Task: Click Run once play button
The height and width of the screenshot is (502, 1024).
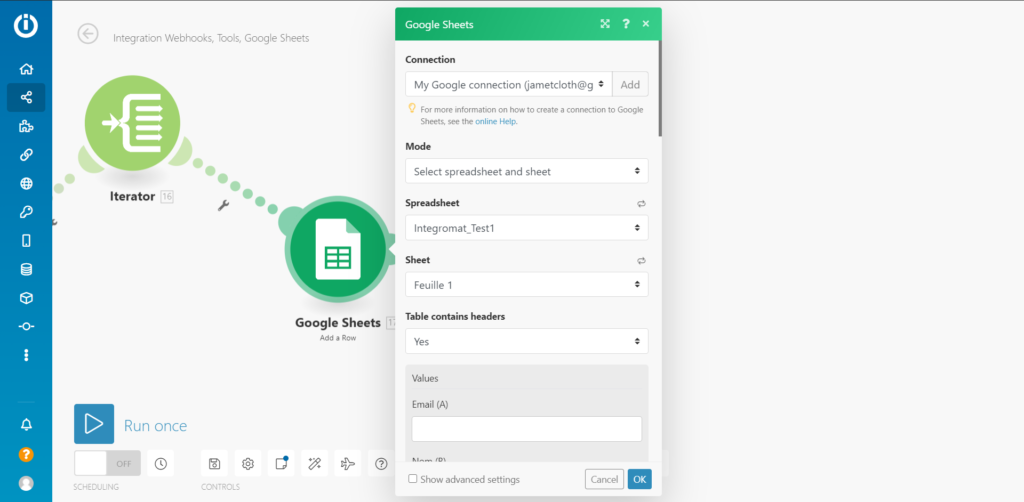Action: [94, 424]
